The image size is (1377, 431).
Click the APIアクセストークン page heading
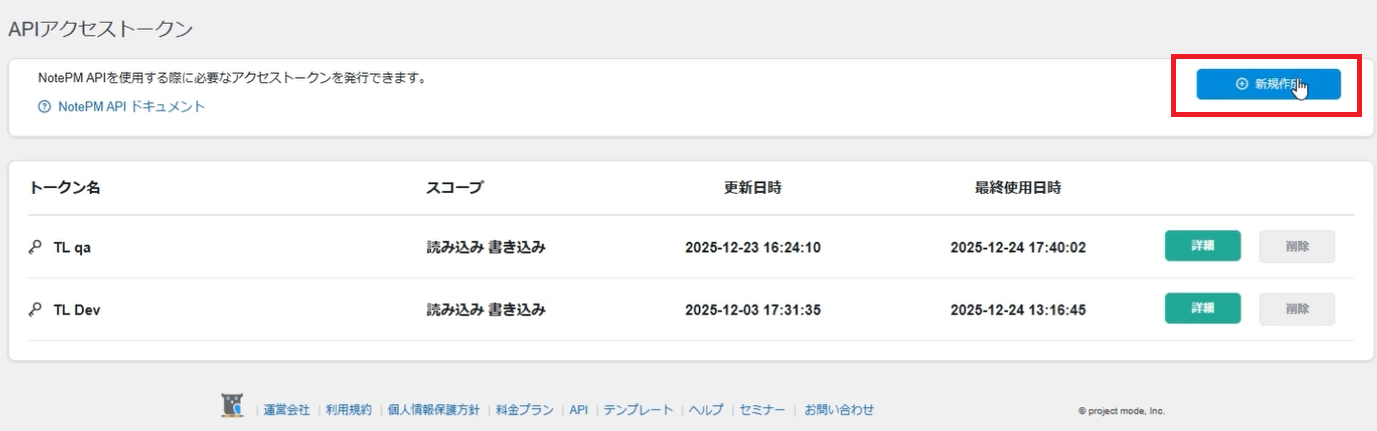(x=100, y=29)
